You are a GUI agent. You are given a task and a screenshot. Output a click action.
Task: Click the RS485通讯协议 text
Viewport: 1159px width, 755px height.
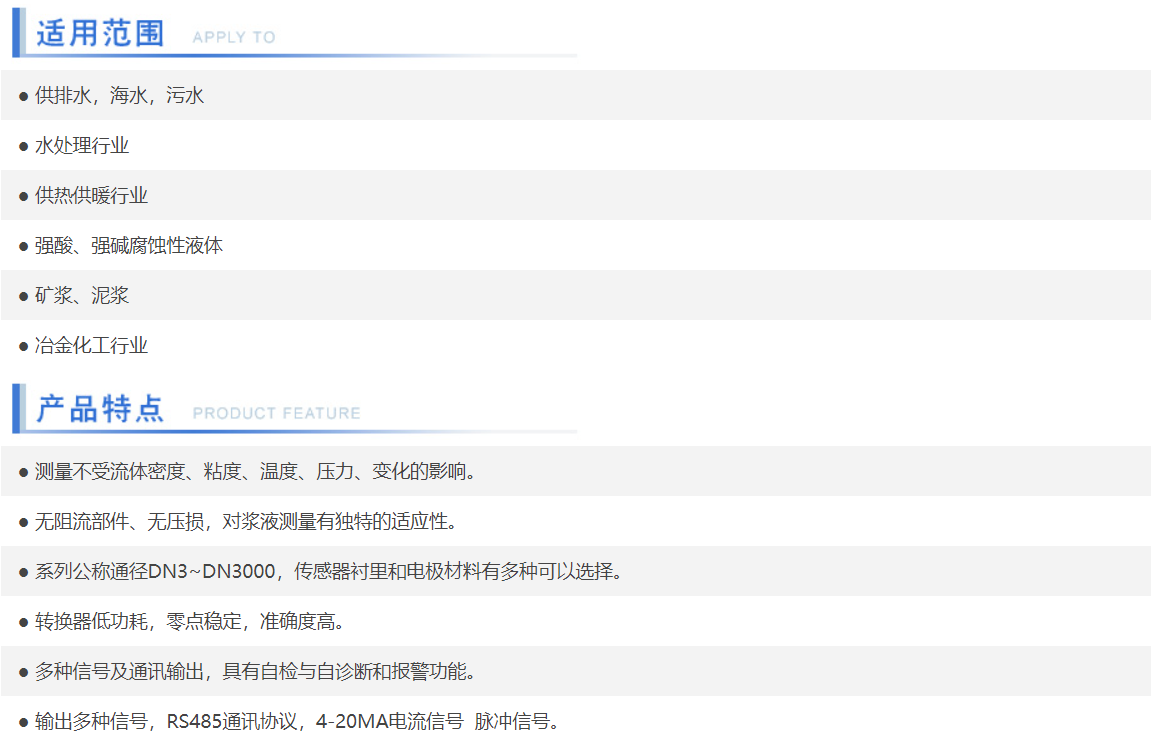[233, 722]
